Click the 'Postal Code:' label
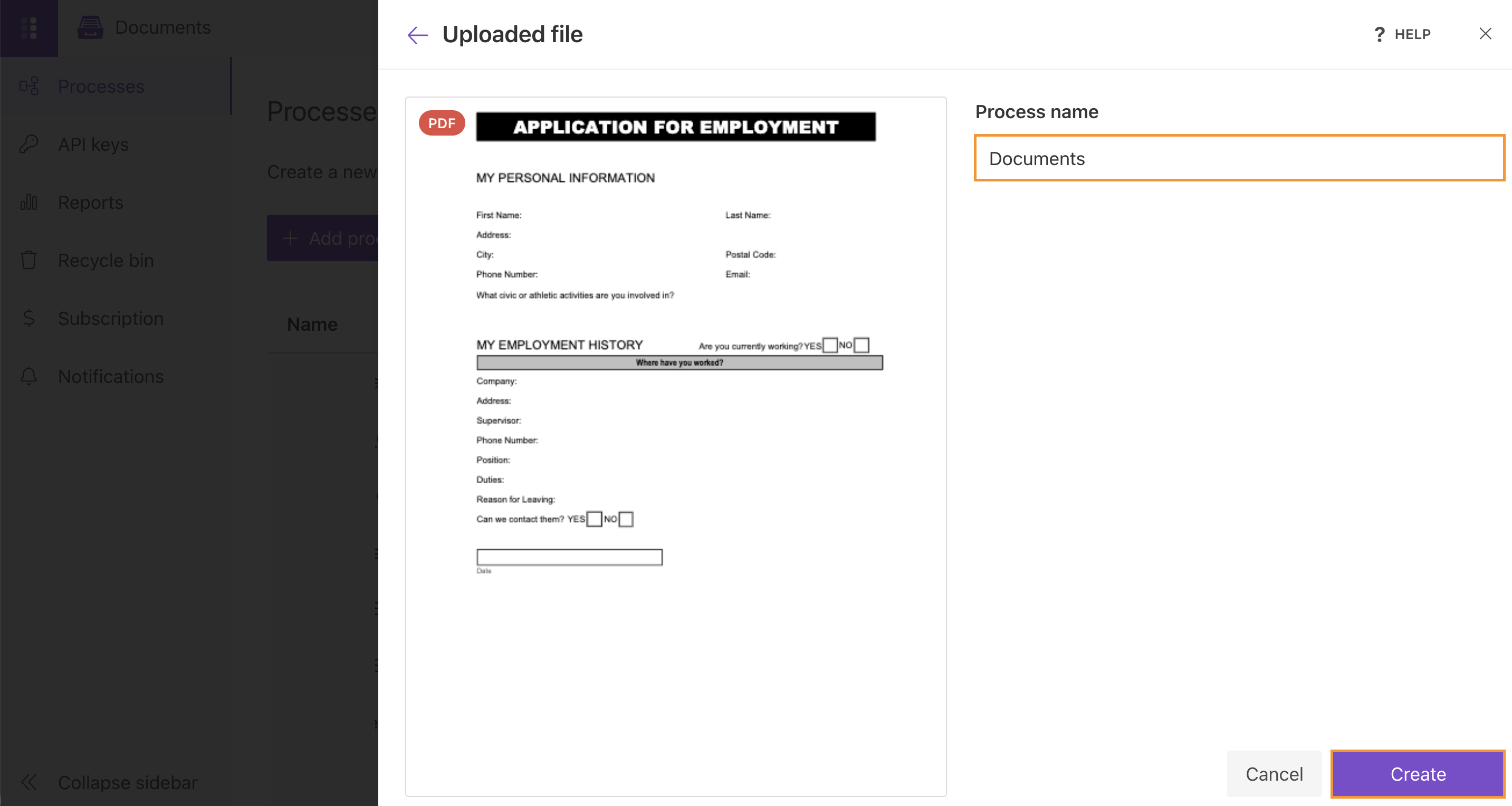 pos(750,255)
